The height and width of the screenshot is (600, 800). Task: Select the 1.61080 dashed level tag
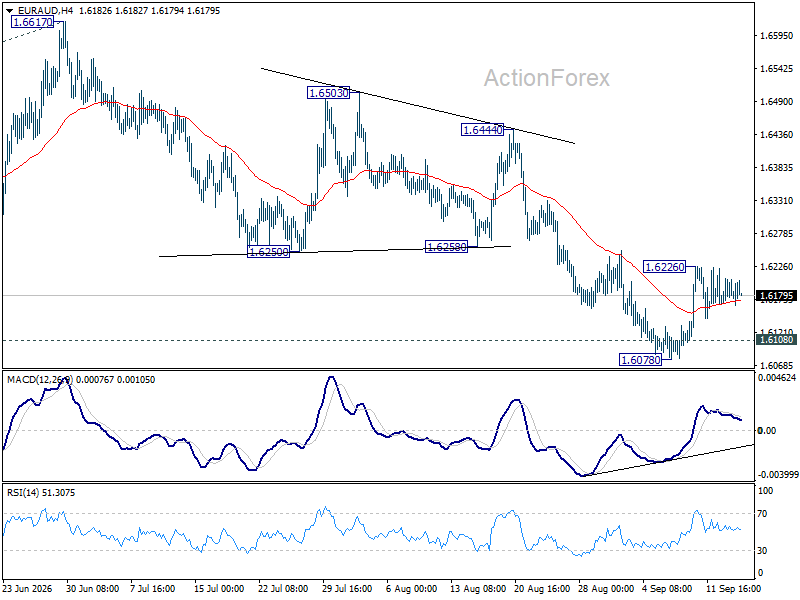point(776,340)
